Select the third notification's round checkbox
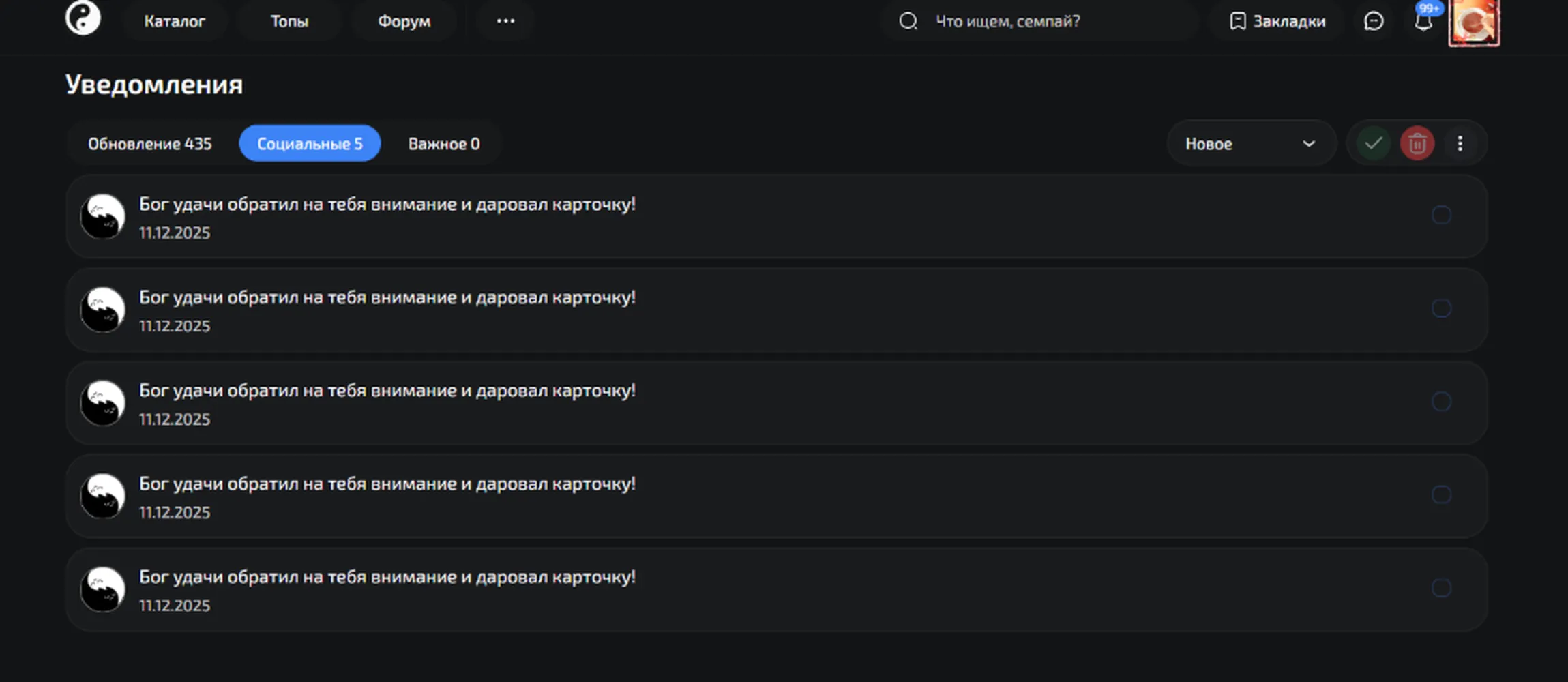The height and width of the screenshot is (682, 1568). point(1440,401)
